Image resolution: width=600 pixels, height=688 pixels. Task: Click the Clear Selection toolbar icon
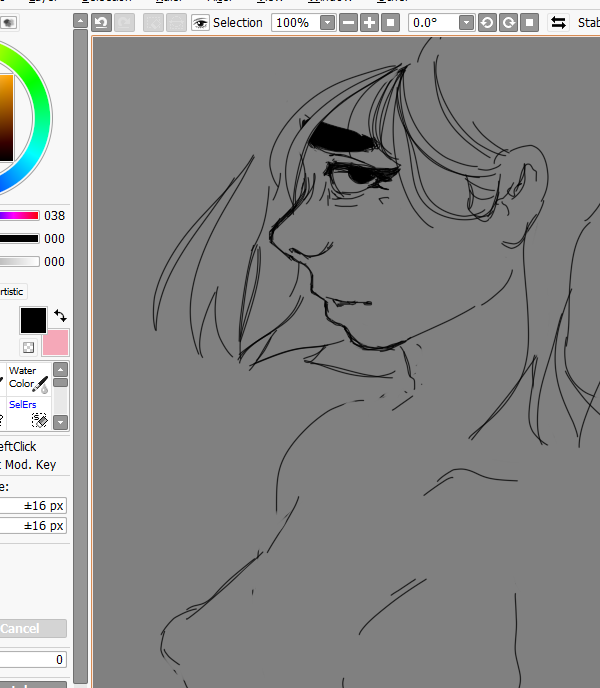pos(154,22)
